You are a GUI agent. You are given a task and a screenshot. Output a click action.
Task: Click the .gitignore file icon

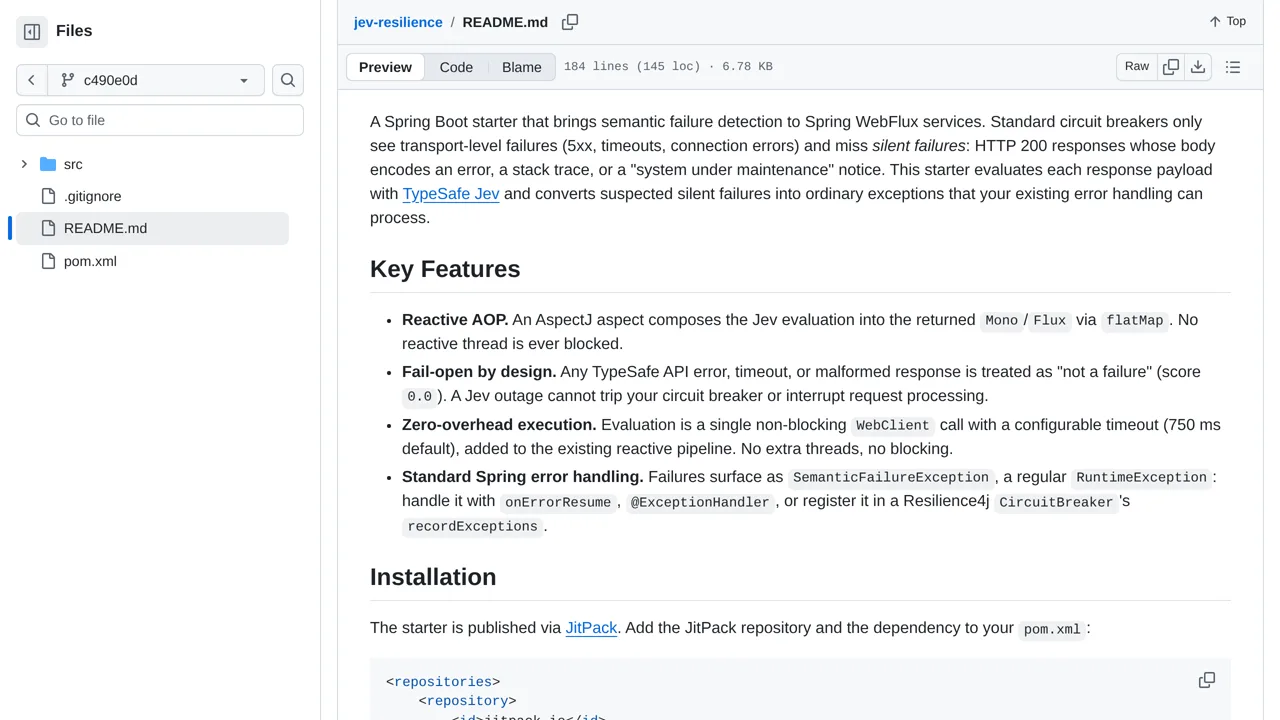click(x=48, y=196)
